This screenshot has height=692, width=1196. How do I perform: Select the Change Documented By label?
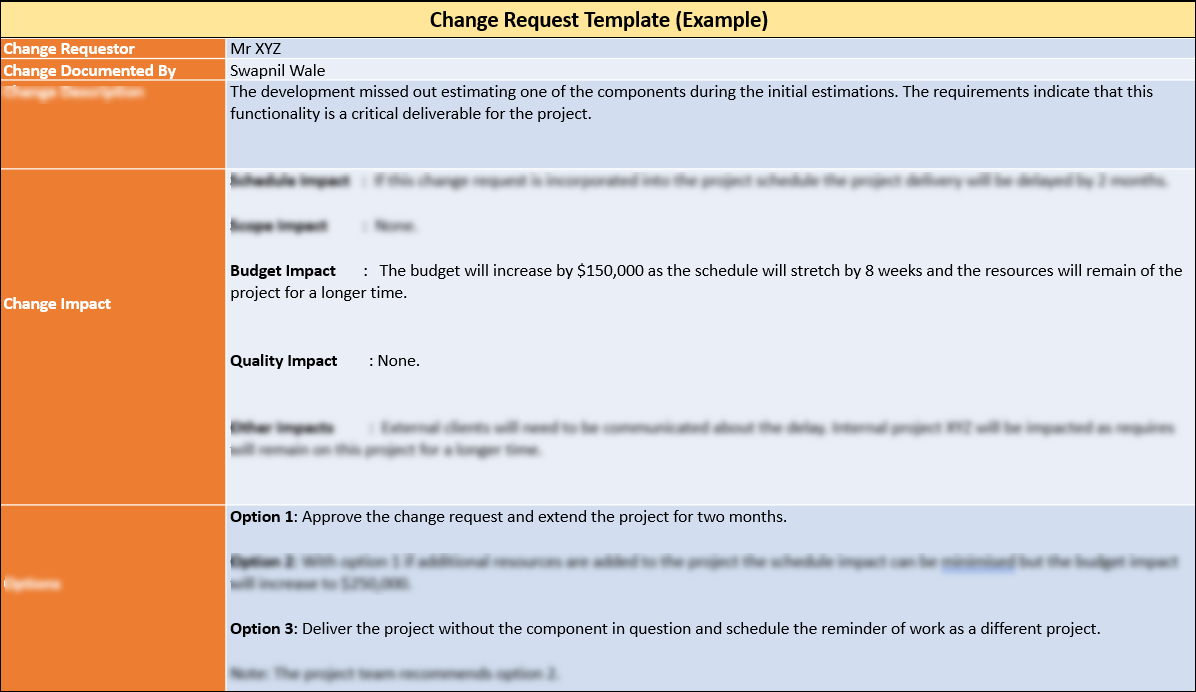(89, 71)
